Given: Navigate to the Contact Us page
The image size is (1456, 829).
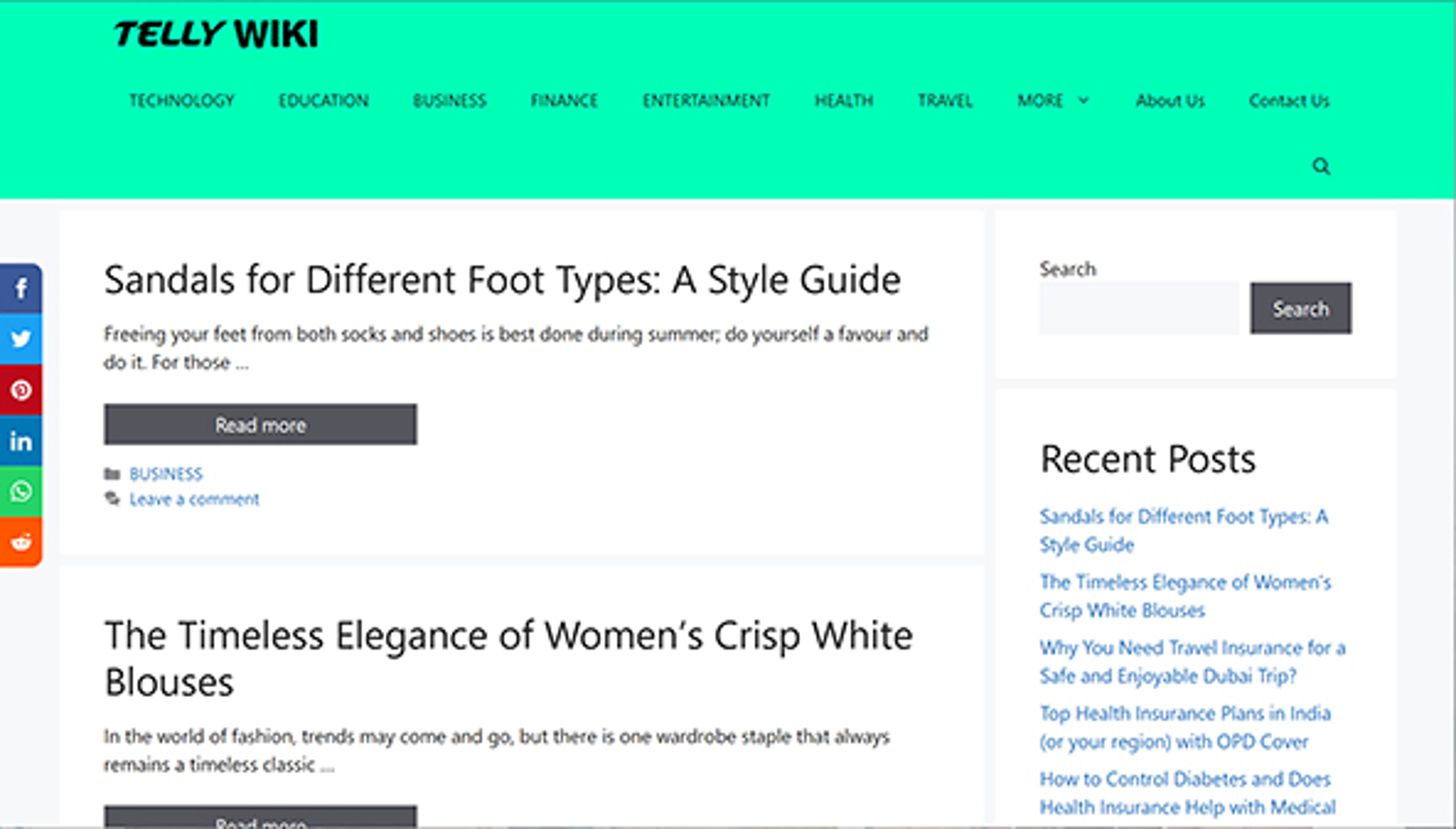Looking at the screenshot, I should [x=1289, y=101].
